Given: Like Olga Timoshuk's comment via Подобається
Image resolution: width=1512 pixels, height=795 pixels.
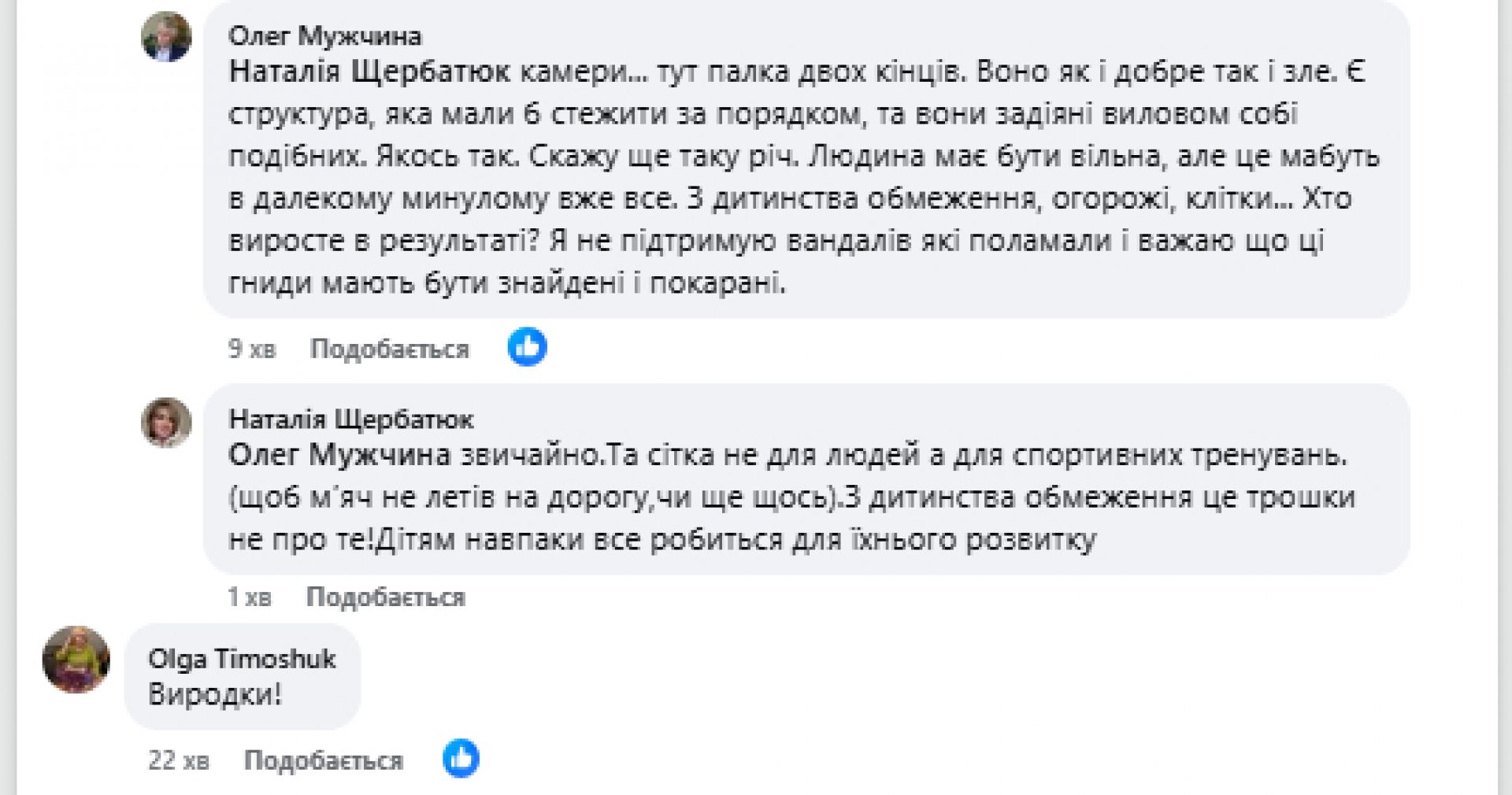Looking at the screenshot, I should click(323, 760).
